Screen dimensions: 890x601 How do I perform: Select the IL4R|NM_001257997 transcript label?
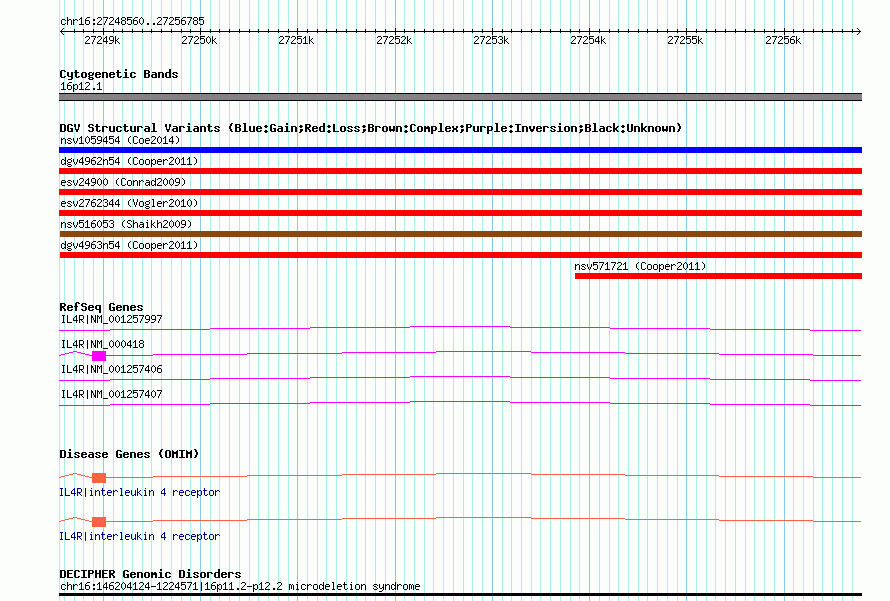coord(111,320)
